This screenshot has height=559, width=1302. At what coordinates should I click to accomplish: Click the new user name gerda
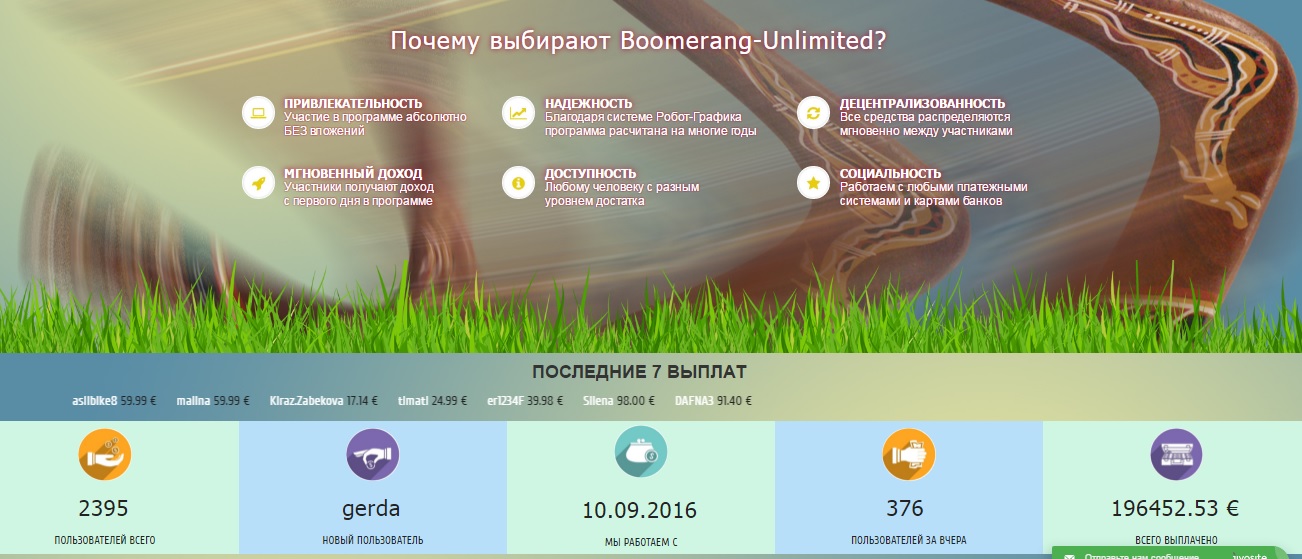point(371,508)
